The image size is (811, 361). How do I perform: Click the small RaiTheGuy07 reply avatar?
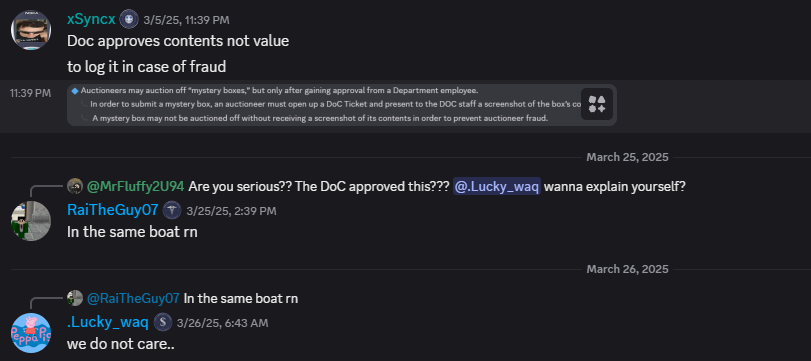[x=75, y=298]
